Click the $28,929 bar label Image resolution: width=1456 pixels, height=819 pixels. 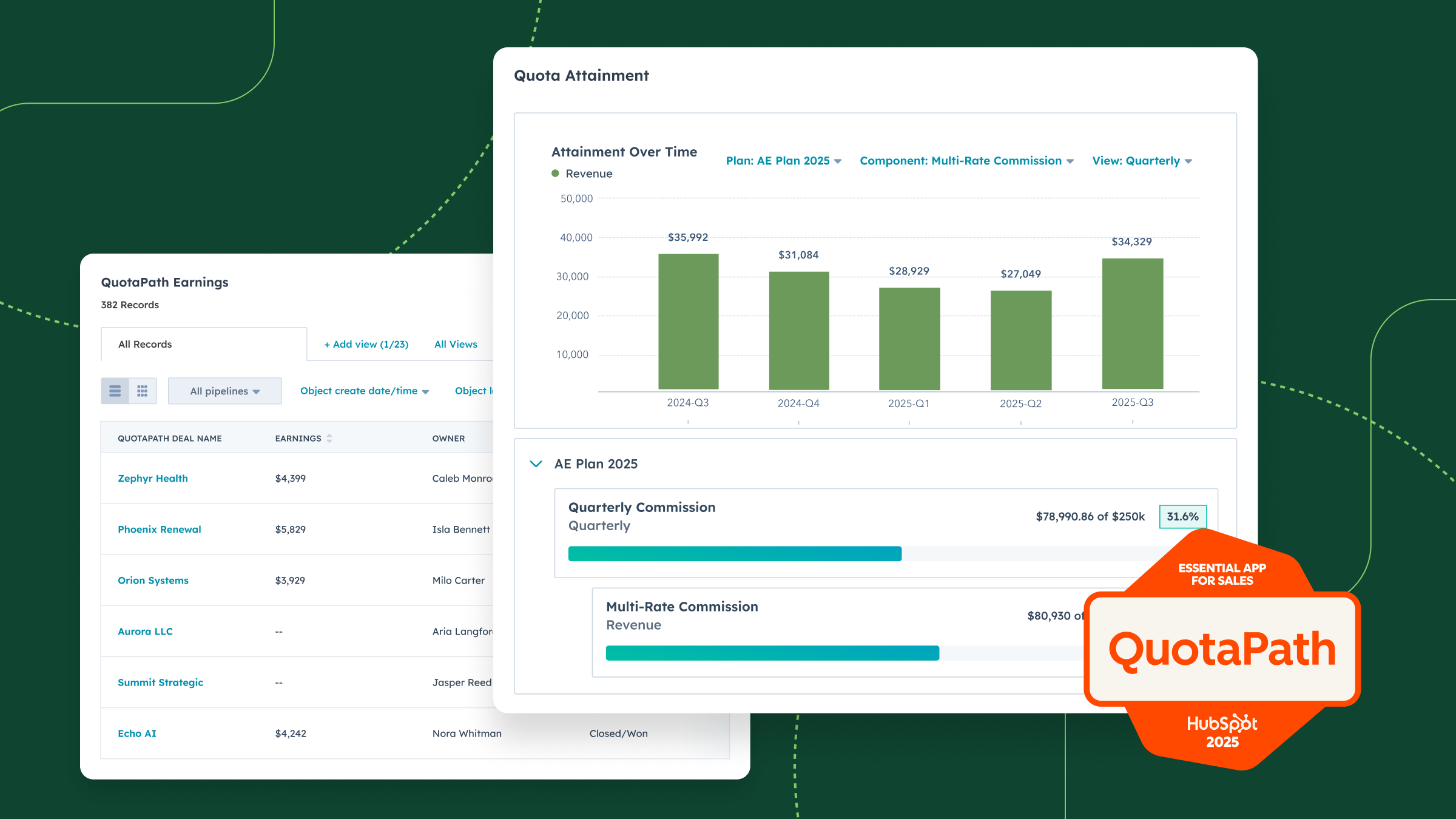click(x=909, y=271)
